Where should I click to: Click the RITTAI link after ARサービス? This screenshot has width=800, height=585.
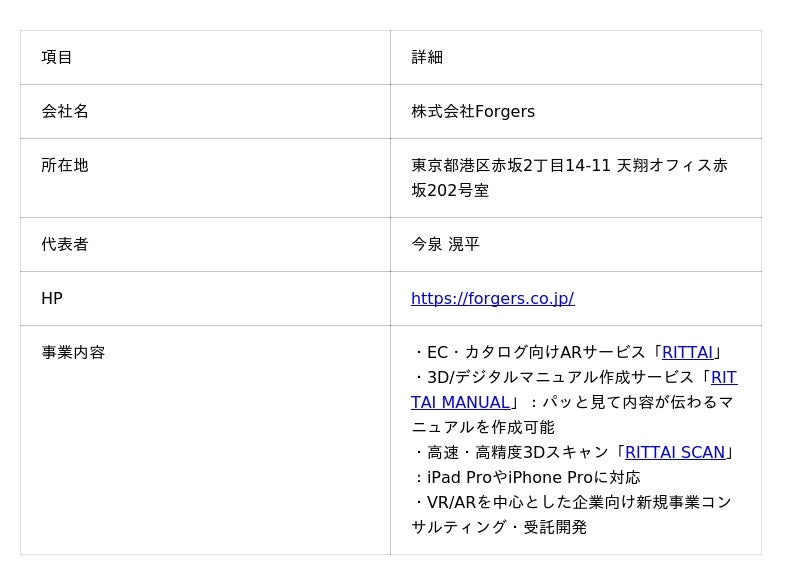687,352
